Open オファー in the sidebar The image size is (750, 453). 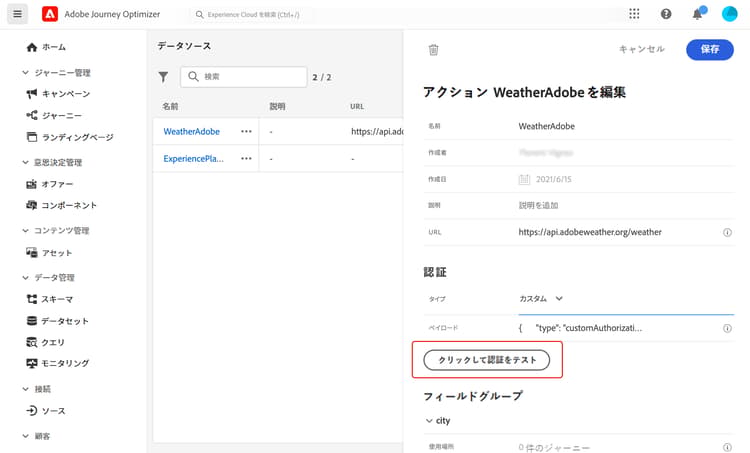click(57, 184)
